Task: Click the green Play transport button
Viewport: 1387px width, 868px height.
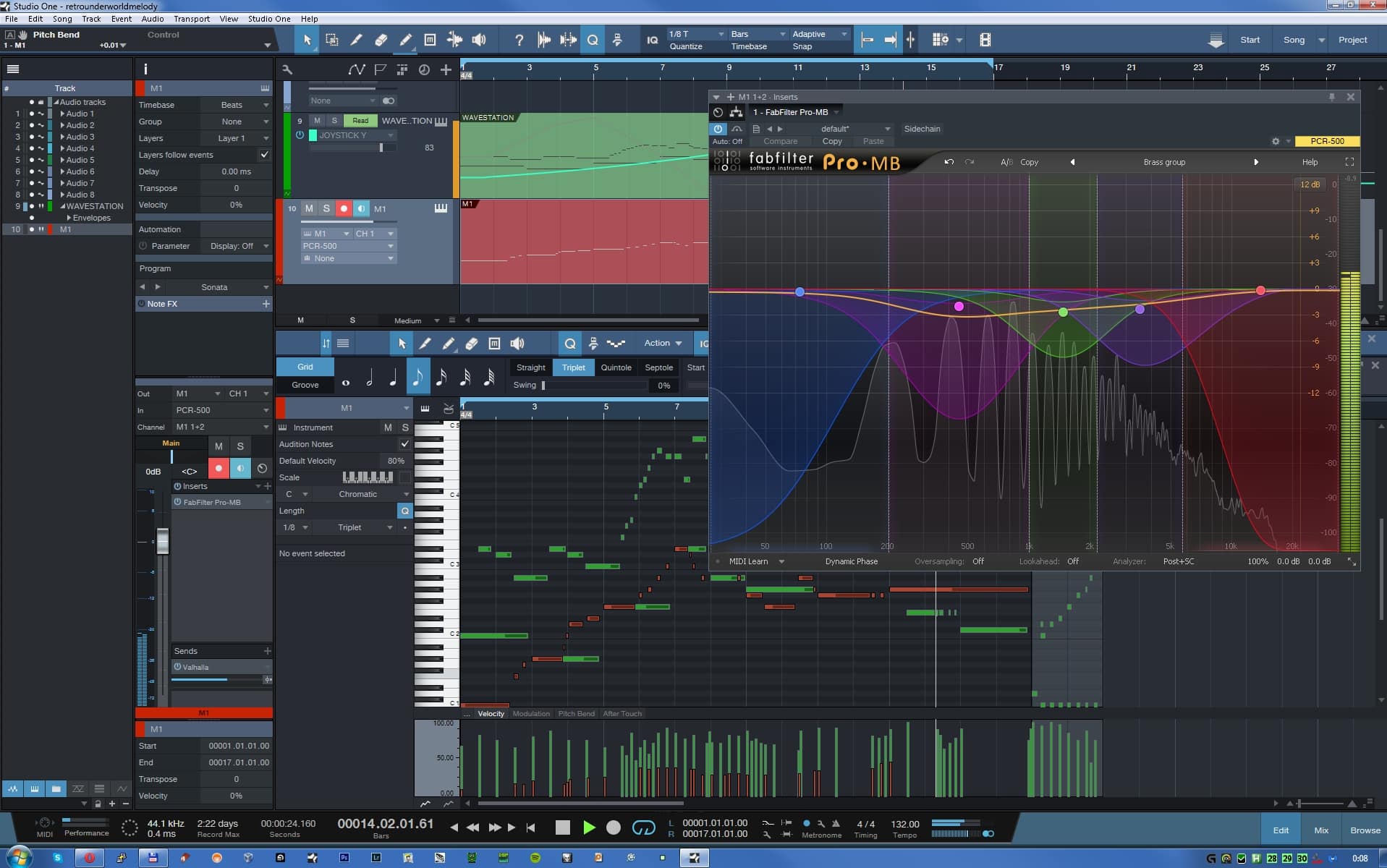Action: coord(589,827)
